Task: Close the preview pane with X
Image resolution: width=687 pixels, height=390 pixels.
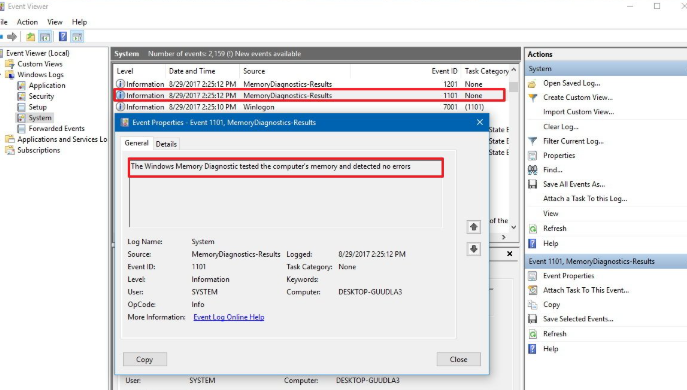Action: [510, 254]
